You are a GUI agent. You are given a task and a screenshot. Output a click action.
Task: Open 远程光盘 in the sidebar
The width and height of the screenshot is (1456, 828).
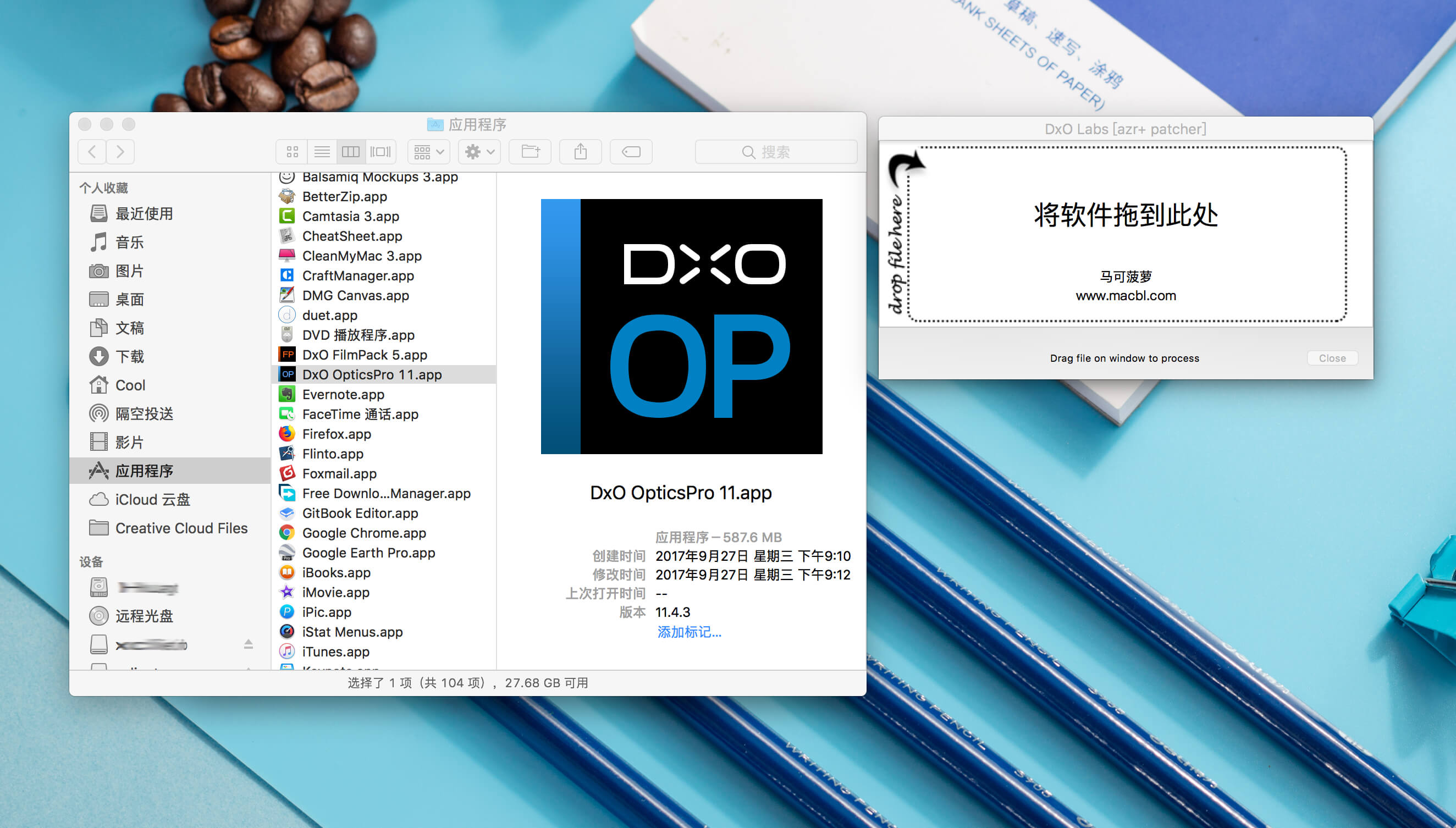(x=169, y=616)
